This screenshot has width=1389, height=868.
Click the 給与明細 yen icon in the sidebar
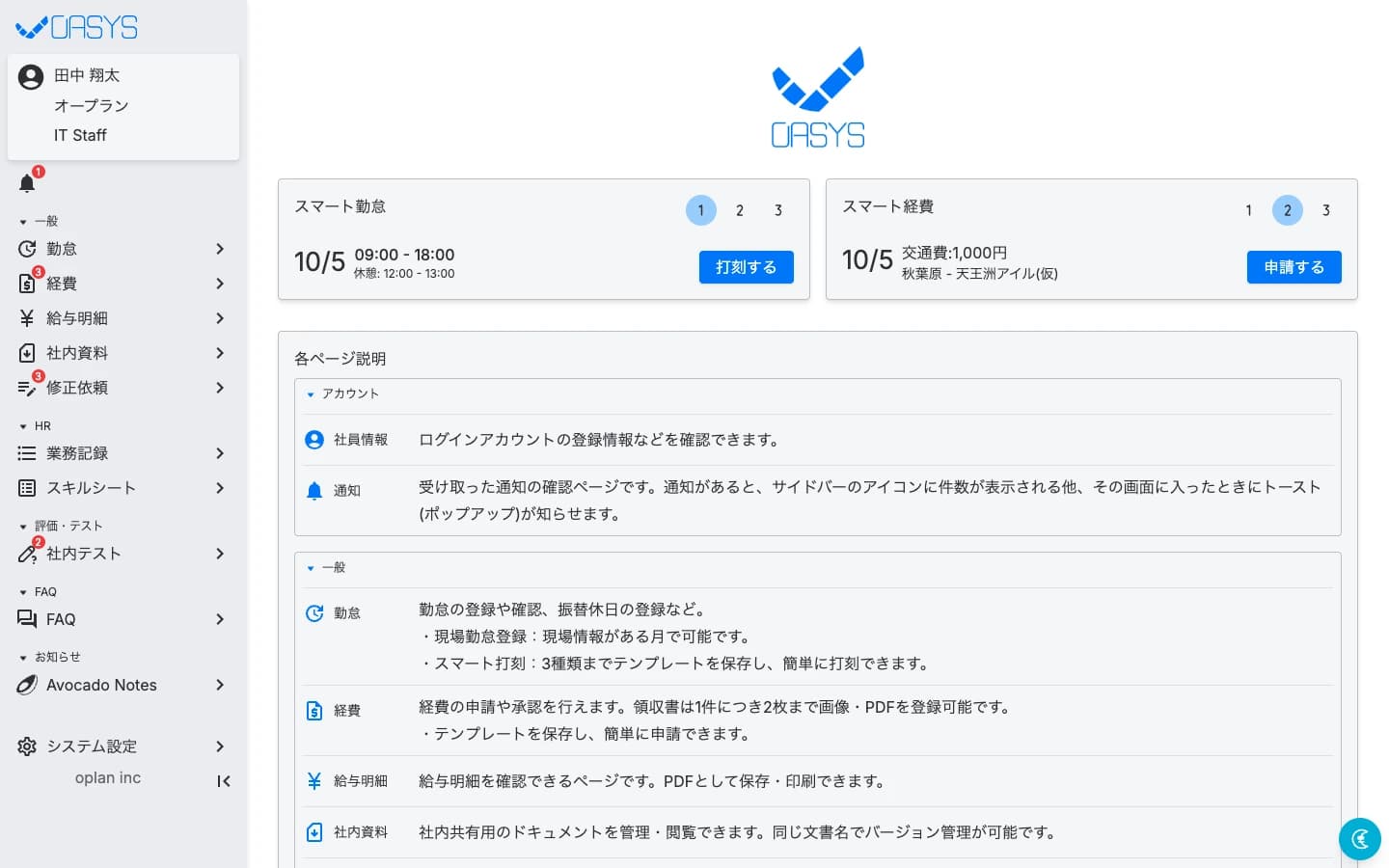[x=27, y=318]
